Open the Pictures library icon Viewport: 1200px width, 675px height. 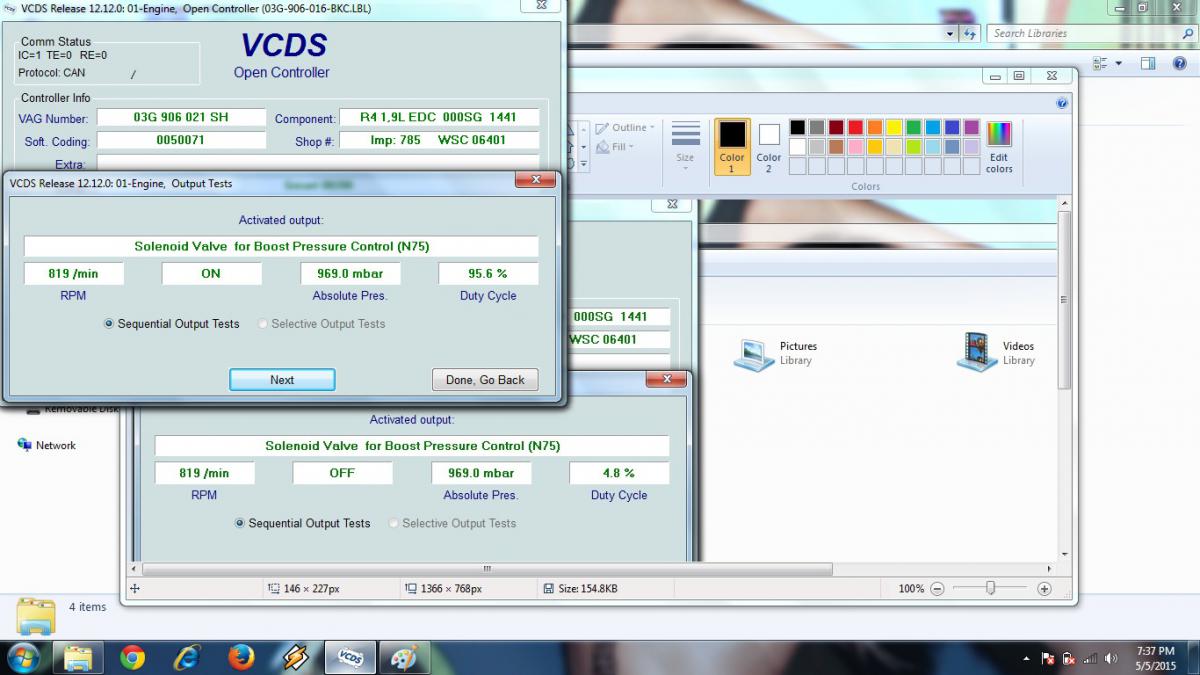(754, 353)
